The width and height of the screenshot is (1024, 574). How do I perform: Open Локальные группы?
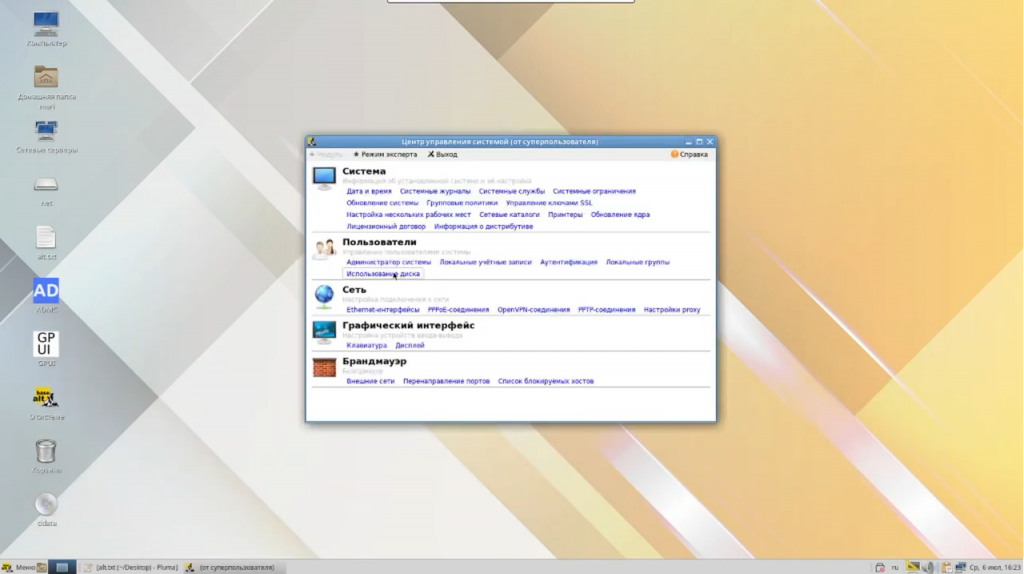coord(637,263)
